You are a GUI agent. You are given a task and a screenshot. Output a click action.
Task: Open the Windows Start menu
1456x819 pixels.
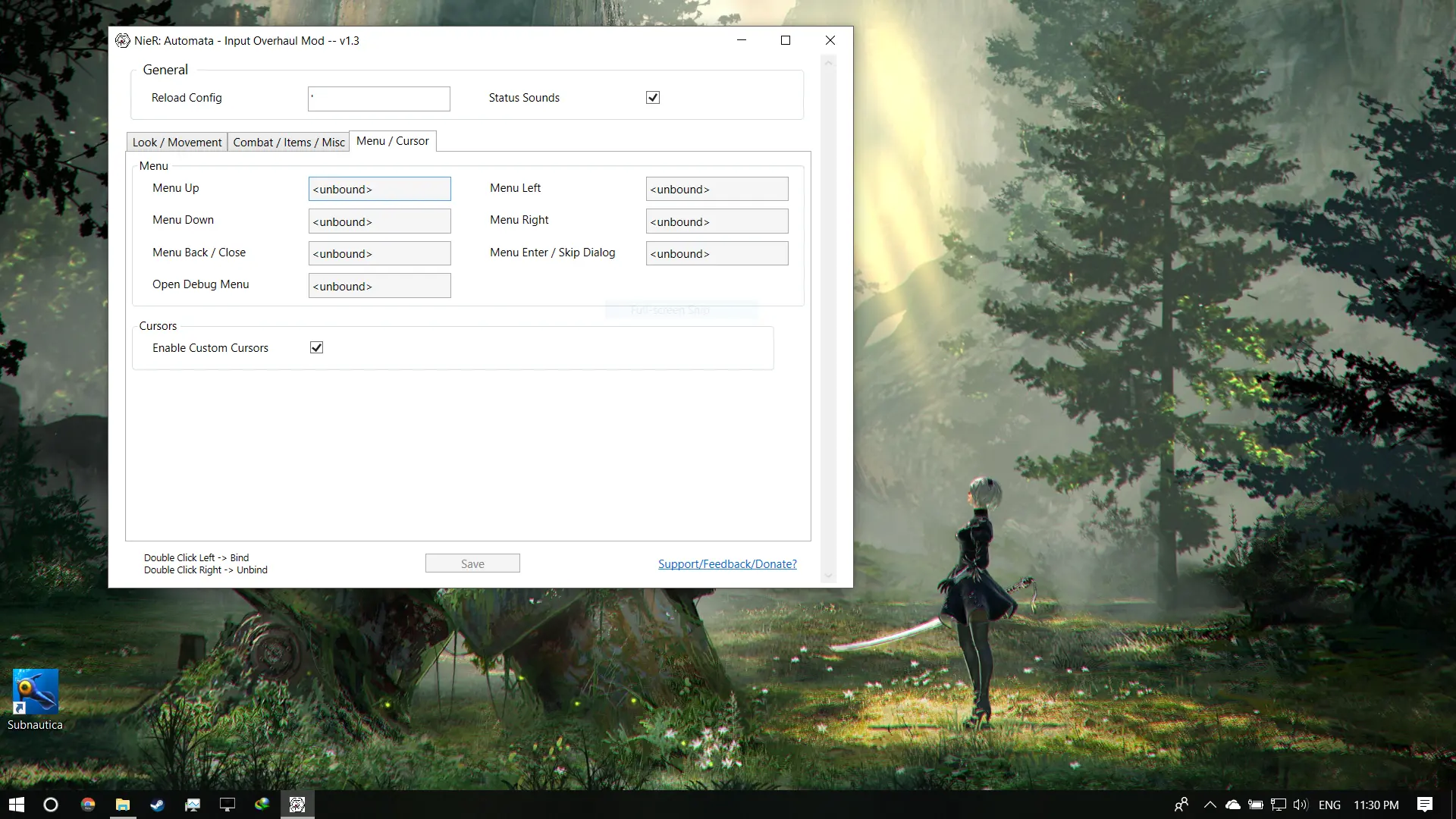pos(17,805)
